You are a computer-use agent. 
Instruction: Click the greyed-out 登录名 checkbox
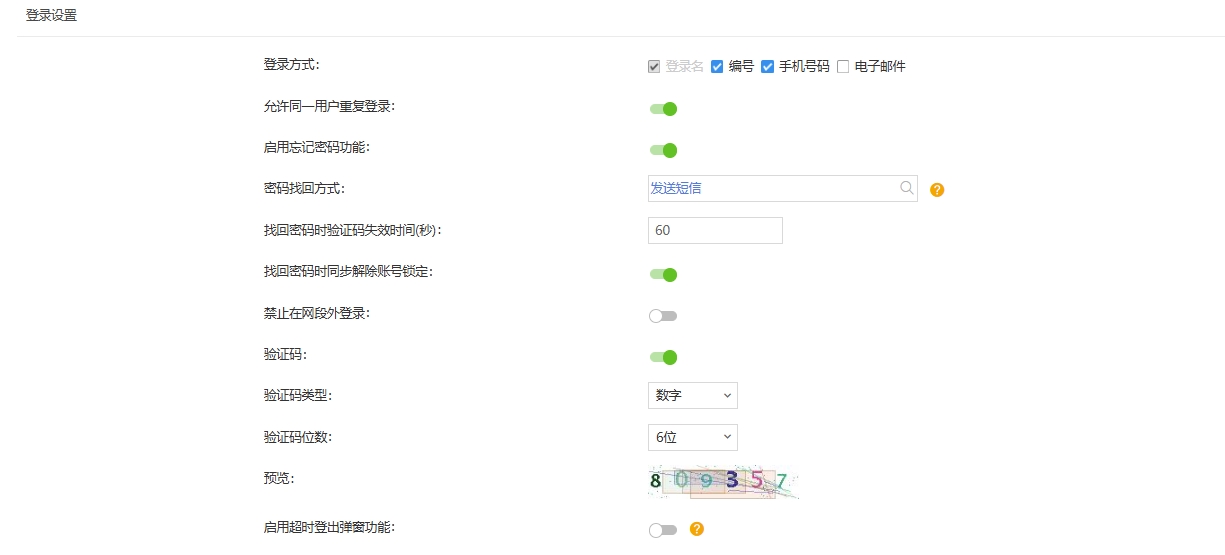[x=654, y=67]
